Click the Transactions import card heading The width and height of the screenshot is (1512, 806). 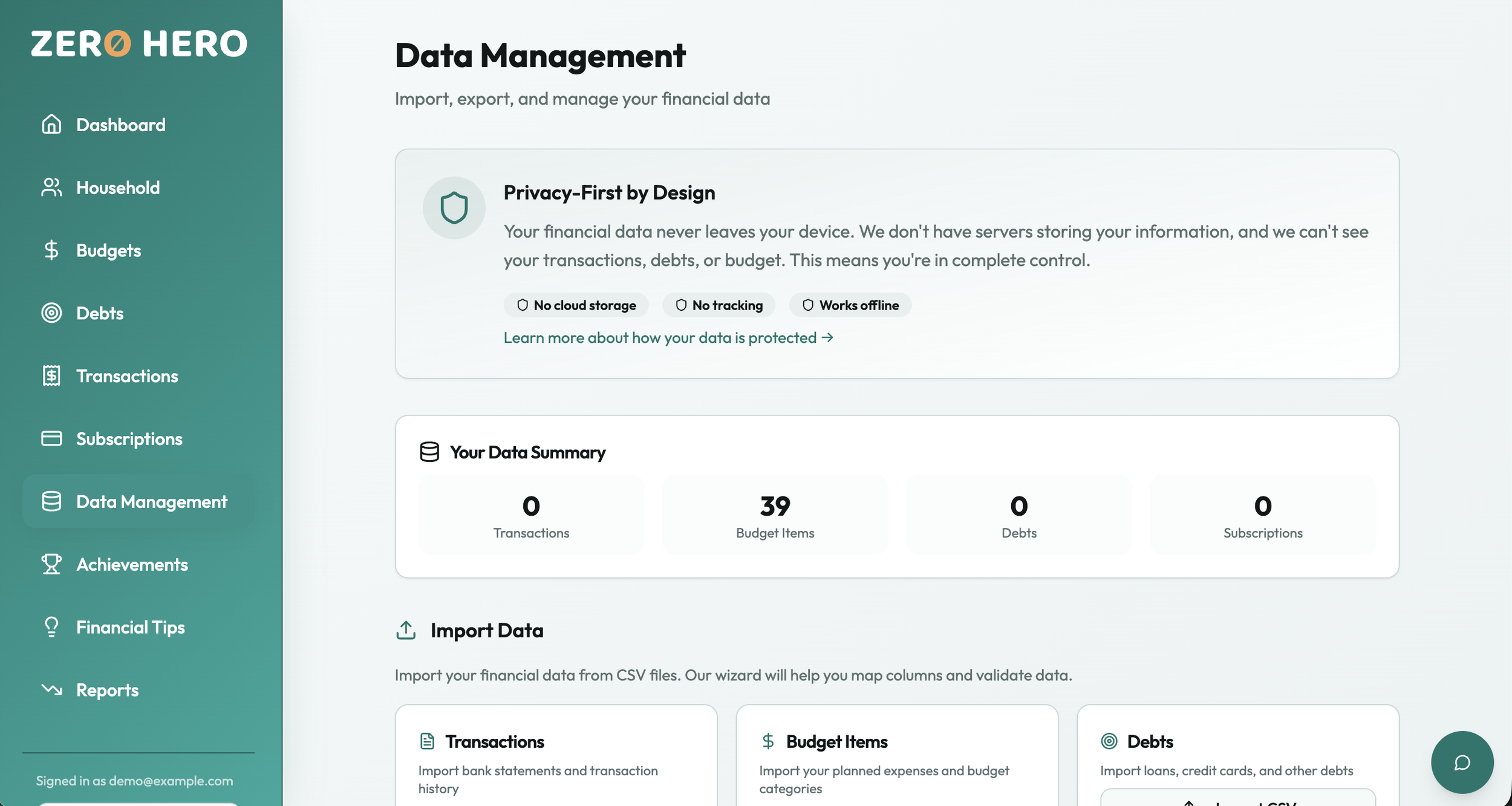pyautogui.click(x=494, y=742)
